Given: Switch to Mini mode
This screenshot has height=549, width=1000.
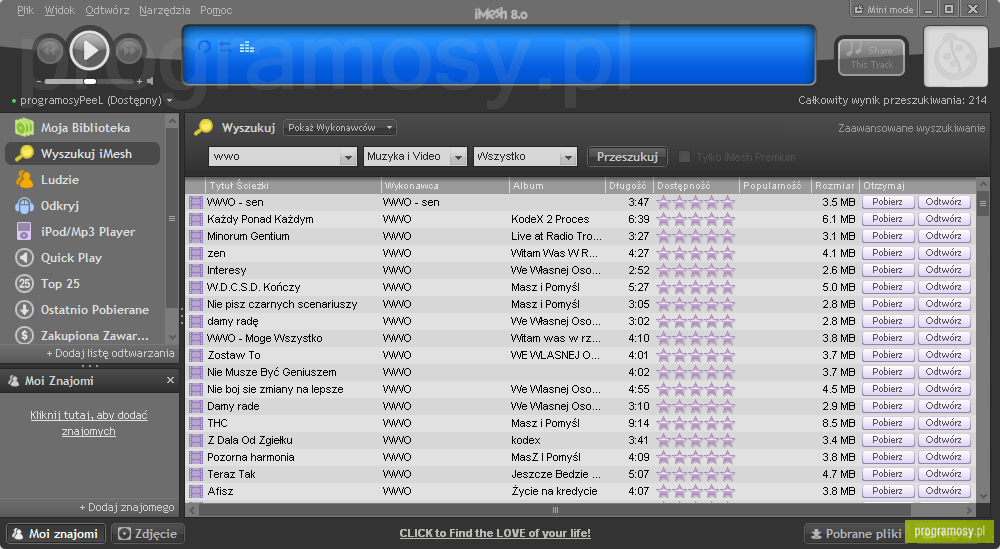Looking at the screenshot, I should tap(884, 10).
